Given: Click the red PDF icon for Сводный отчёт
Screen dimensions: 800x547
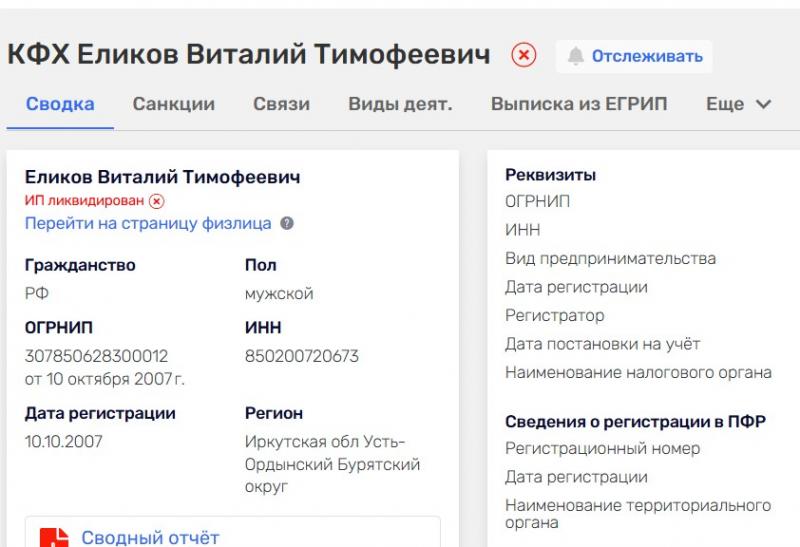Looking at the screenshot, I should point(54,538).
